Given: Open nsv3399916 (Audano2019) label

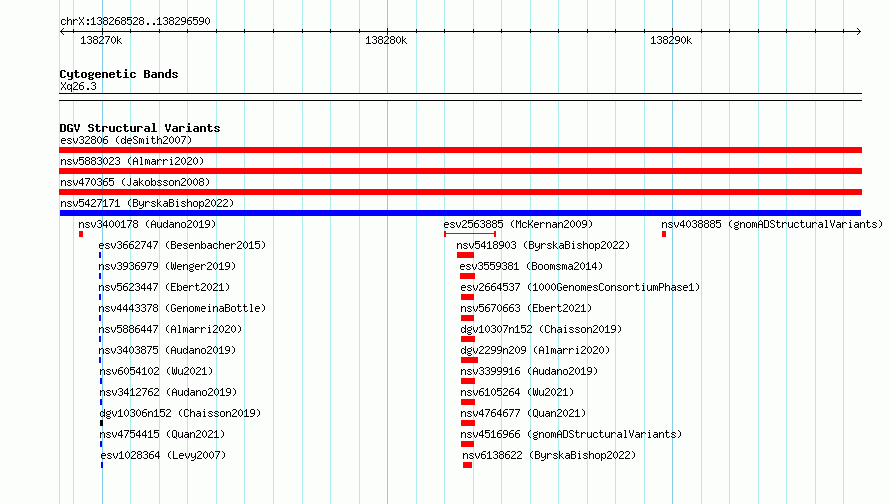Looking at the screenshot, I should coord(529,371).
